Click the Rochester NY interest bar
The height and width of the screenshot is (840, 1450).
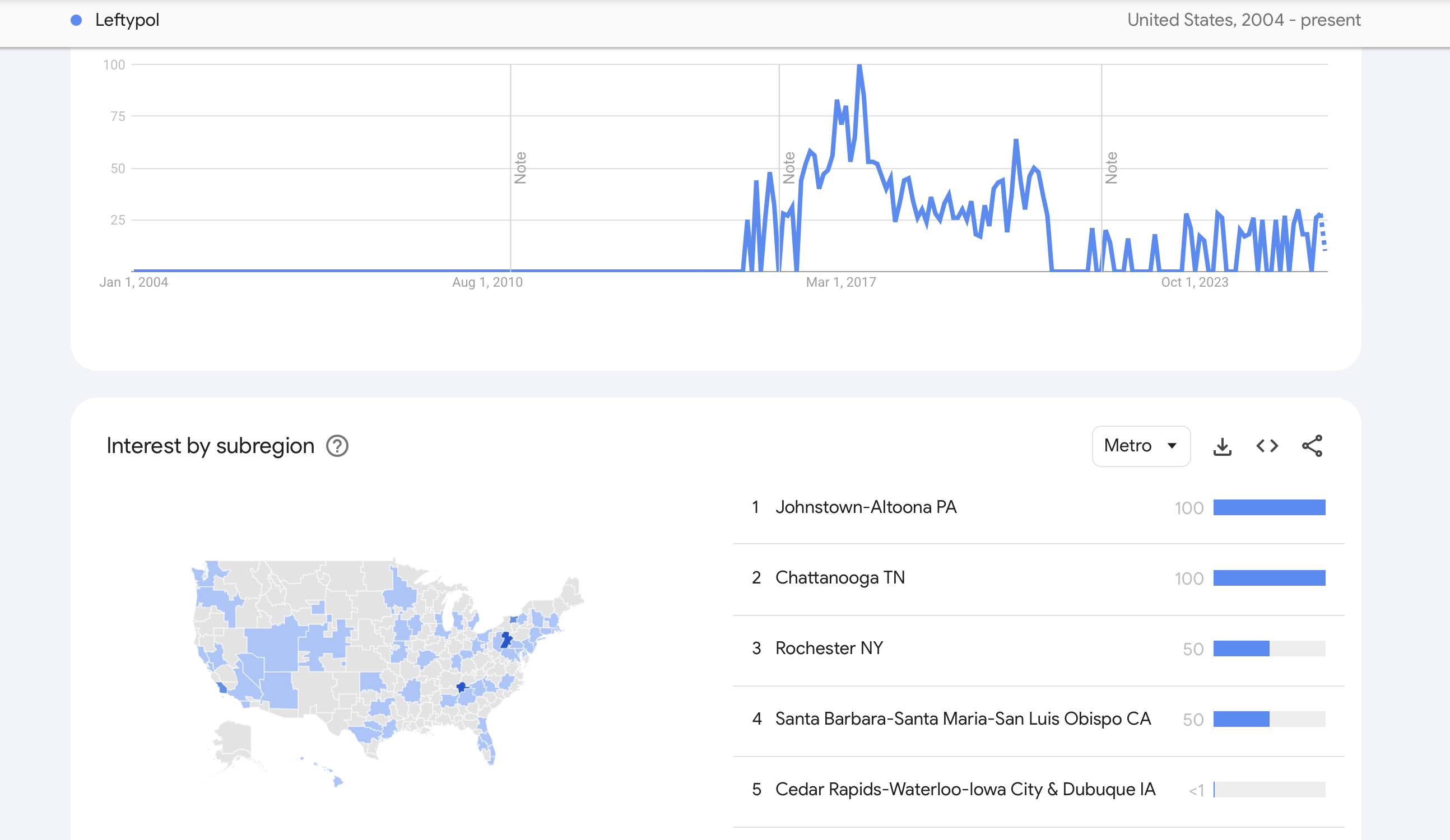pyautogui.click(x=1241, y=648)
